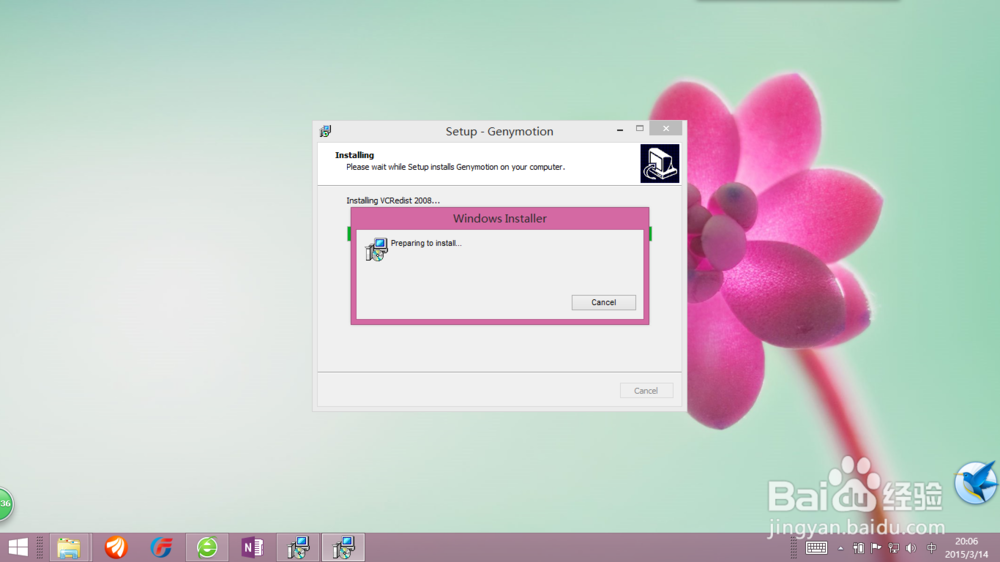Click the bold 'Installing' heading
Viewport: 1000px width, 562px height.
[x=355, y=155]
